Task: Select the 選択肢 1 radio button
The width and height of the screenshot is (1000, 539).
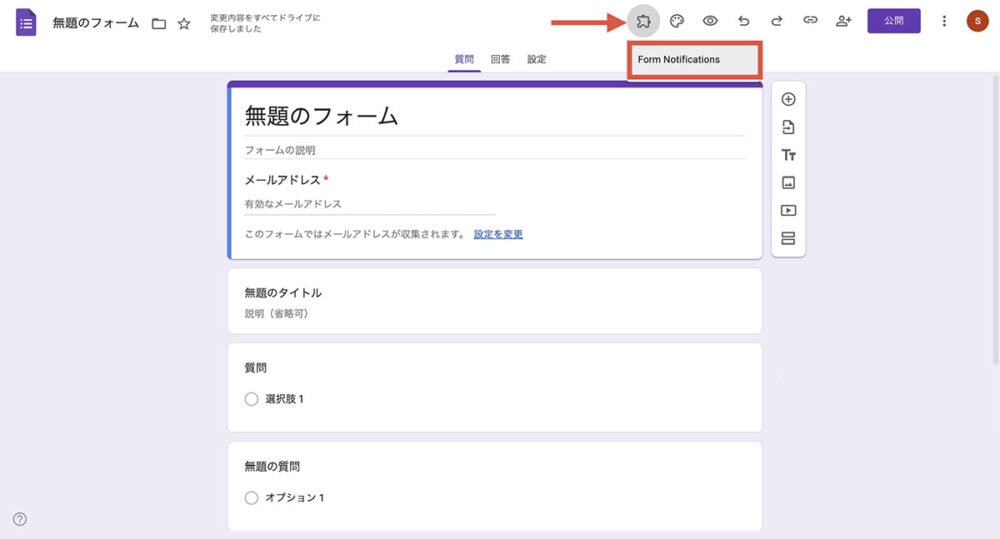Action: (251, 399)
